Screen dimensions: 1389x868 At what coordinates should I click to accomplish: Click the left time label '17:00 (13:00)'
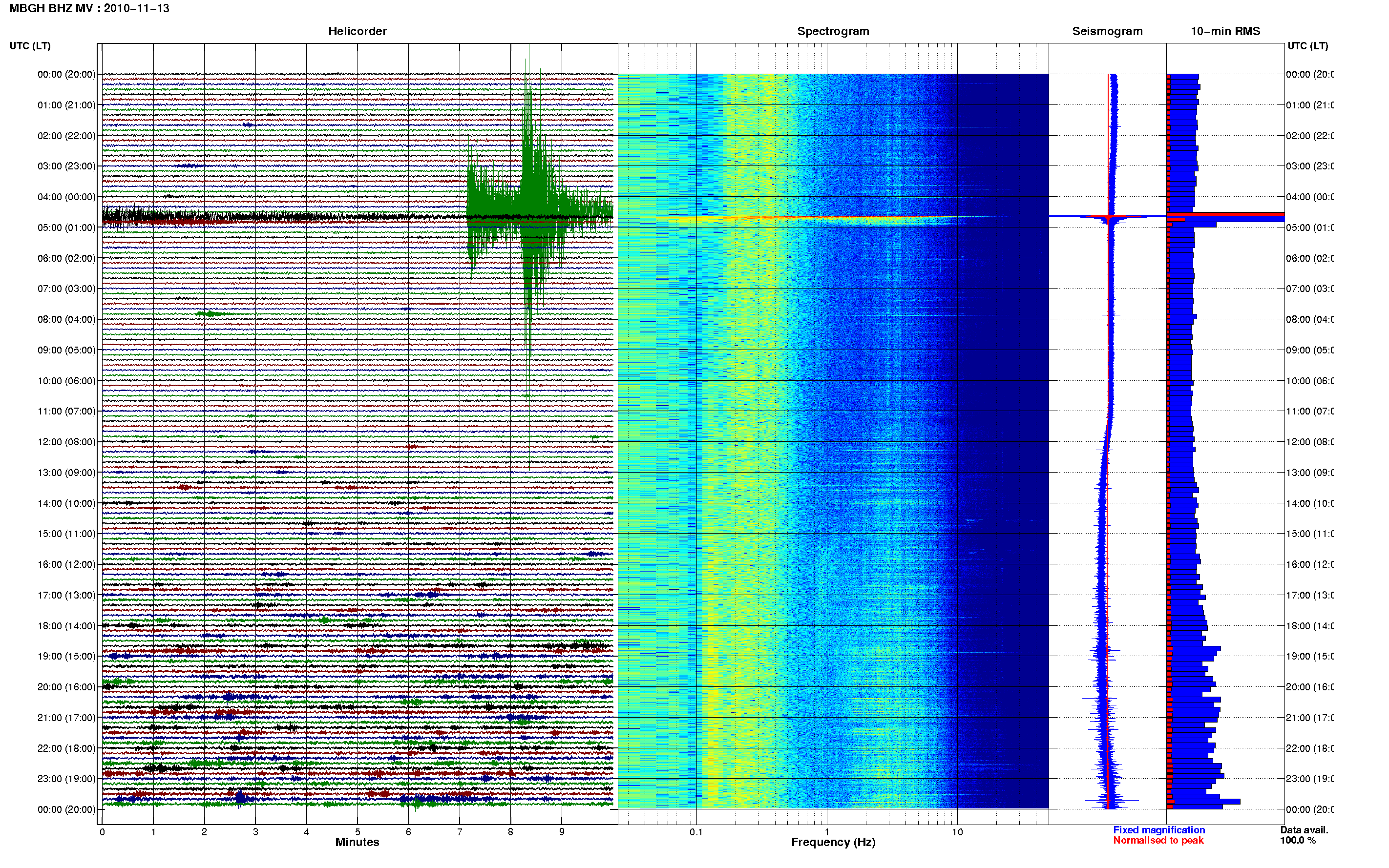coord(66,595)
